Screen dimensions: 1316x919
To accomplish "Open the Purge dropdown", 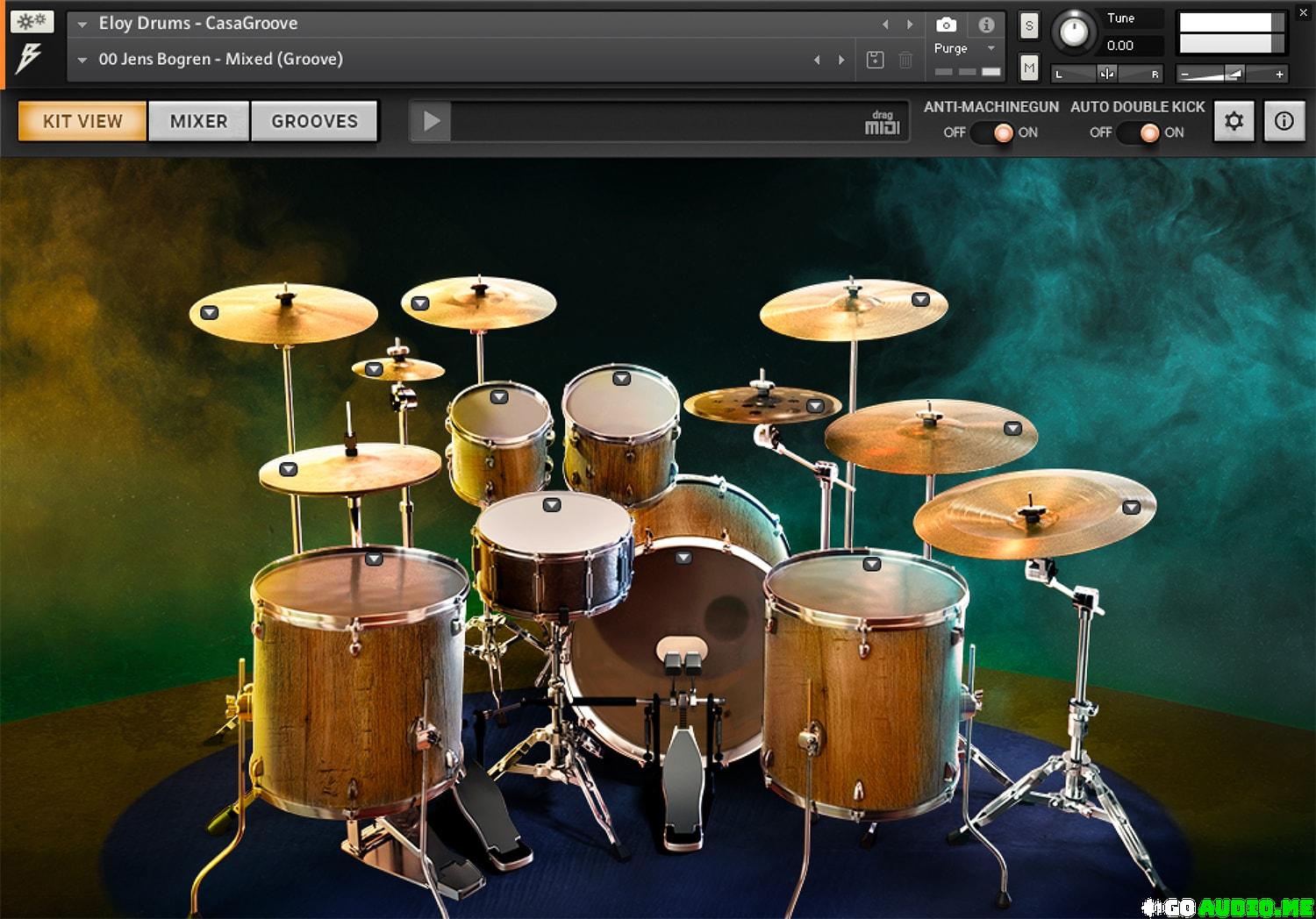I will tap(965, 48).
